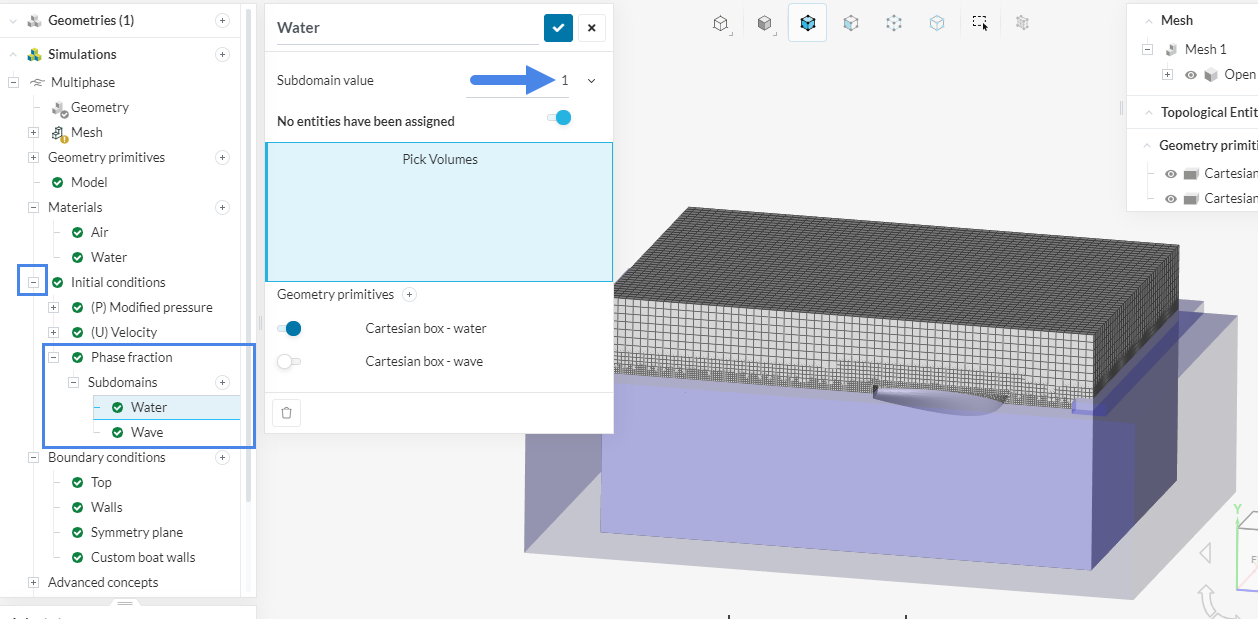Add a new material via Materials plus
The height and width of the screenshot is (619, 1258).
point(222,207)
